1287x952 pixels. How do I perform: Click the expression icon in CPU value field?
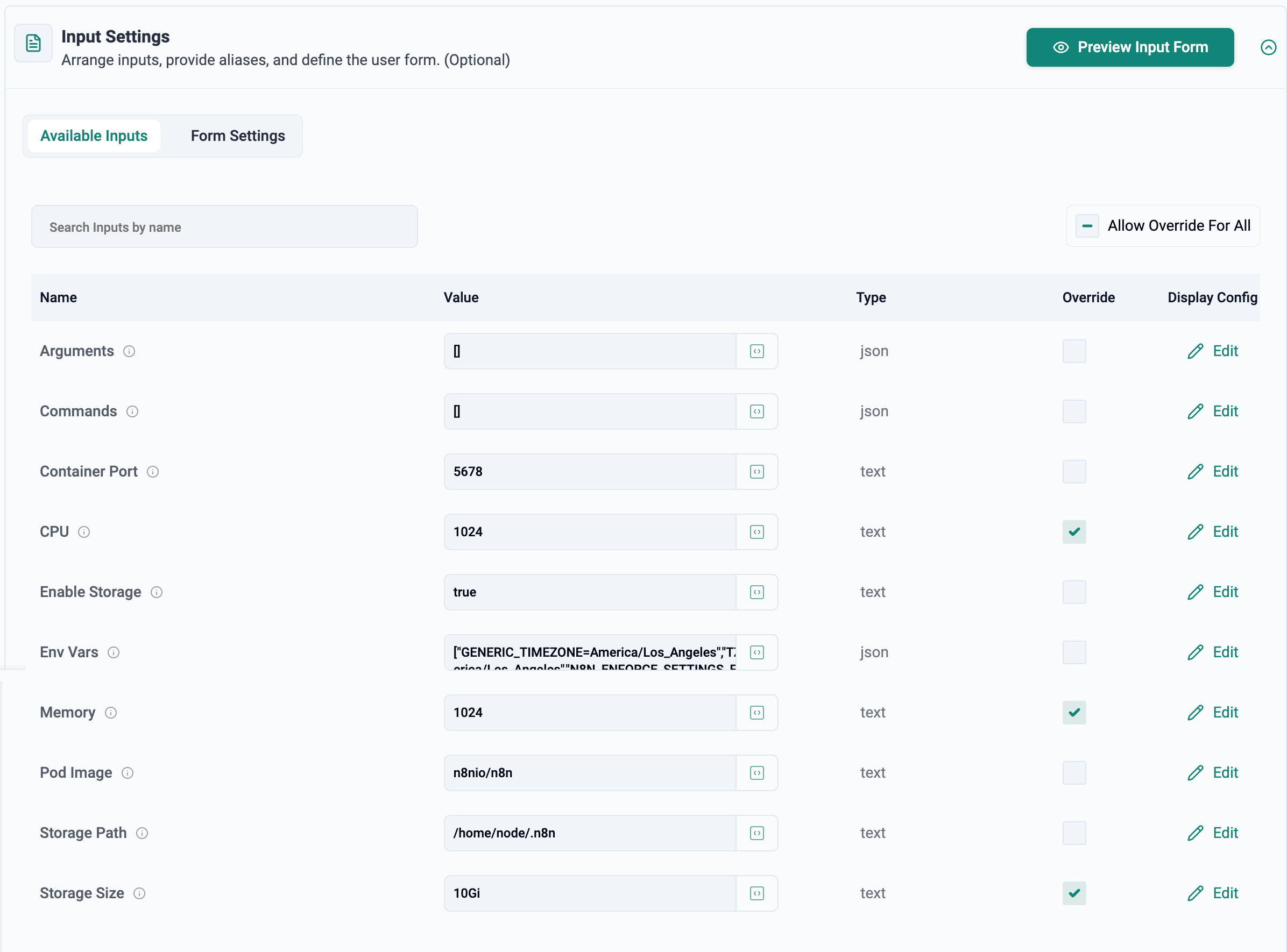click(x=756, y=531)
